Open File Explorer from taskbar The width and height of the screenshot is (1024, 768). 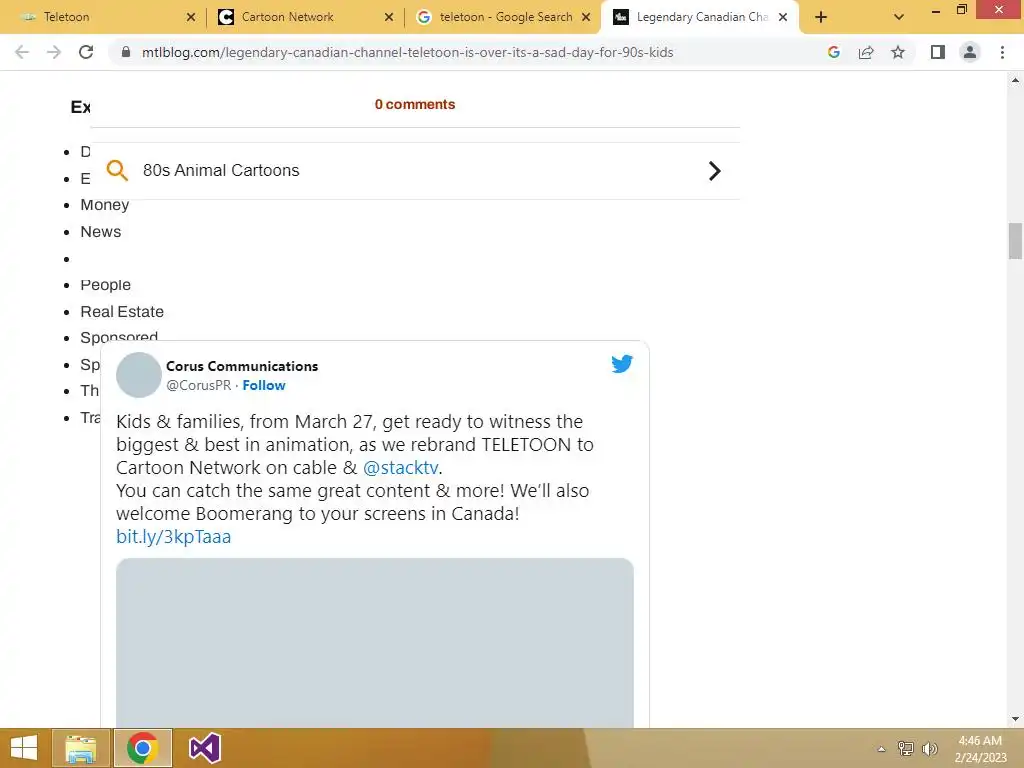[x=81, y=748]
